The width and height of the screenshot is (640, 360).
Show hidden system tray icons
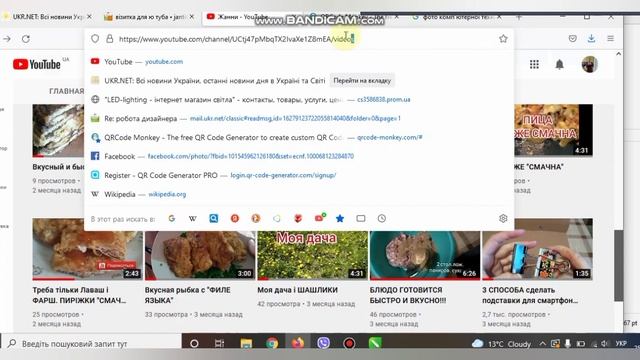tap(542, 344)
